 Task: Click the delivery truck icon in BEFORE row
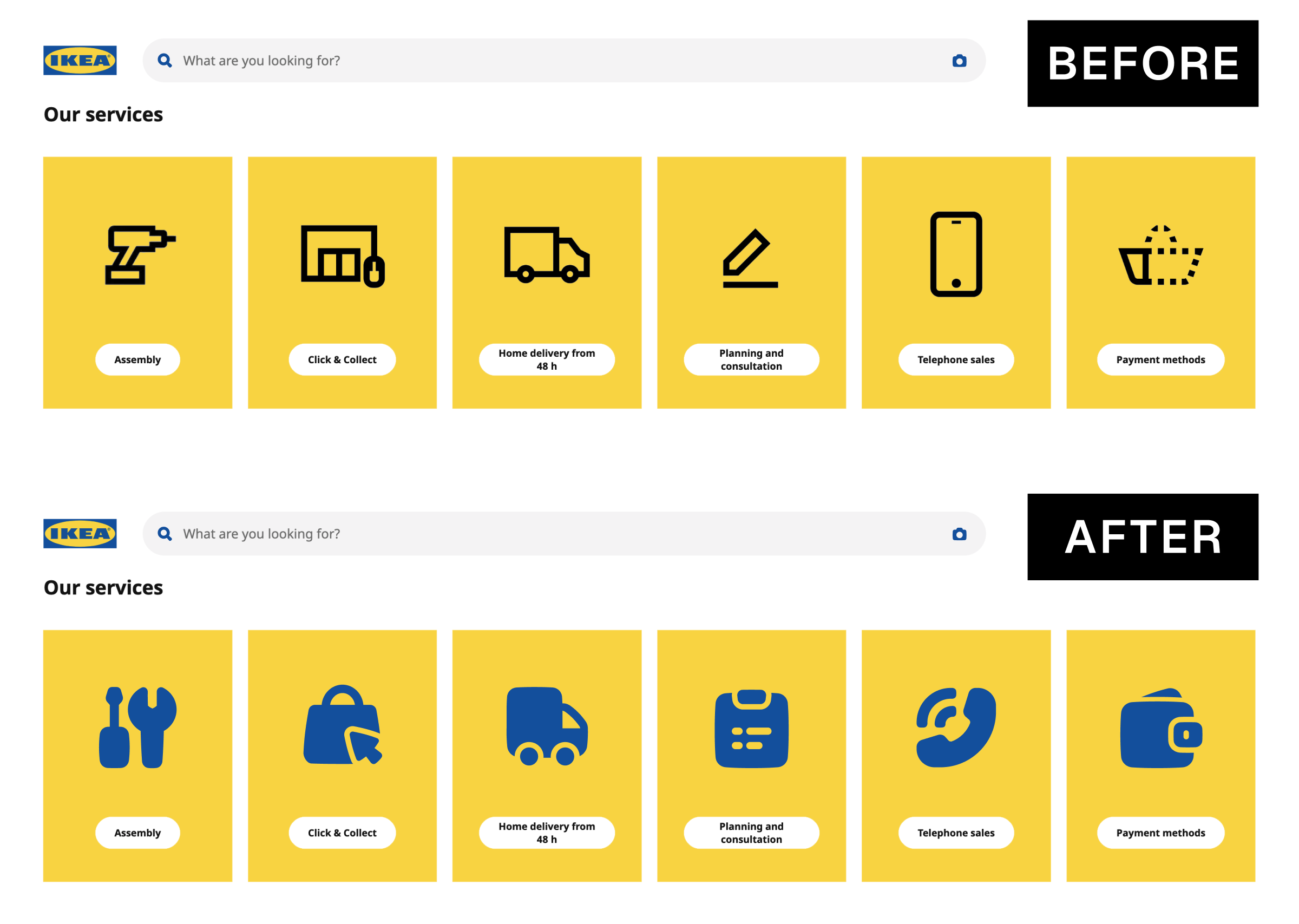546,256
